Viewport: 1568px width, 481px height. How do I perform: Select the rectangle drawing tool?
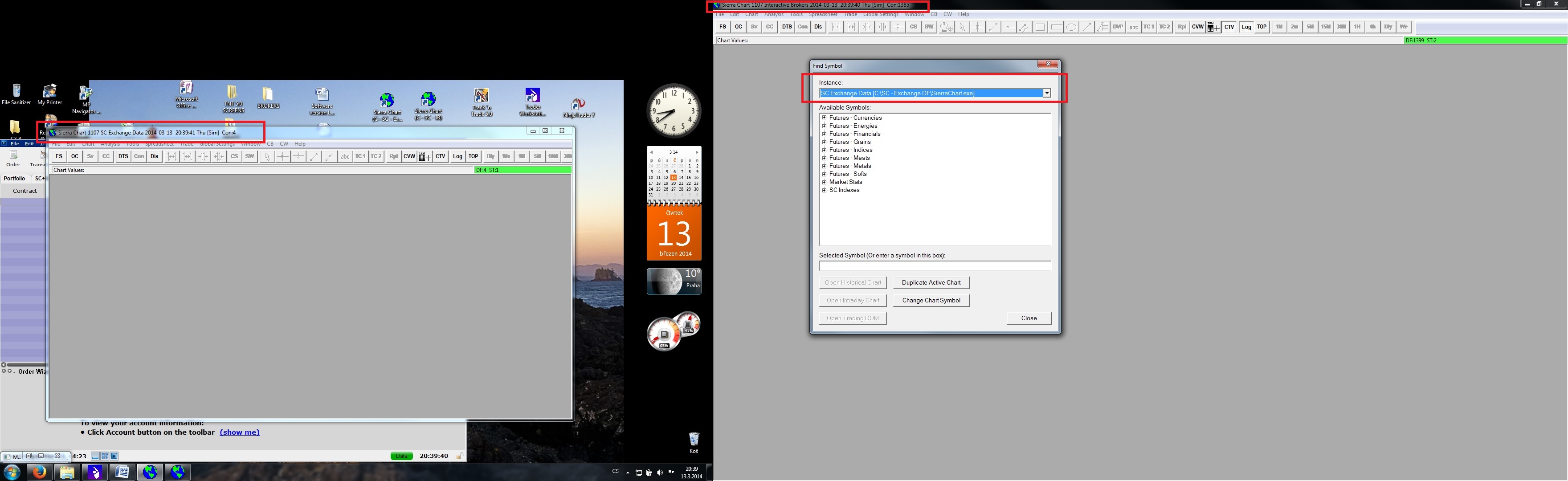click(x=1040, y=27)
